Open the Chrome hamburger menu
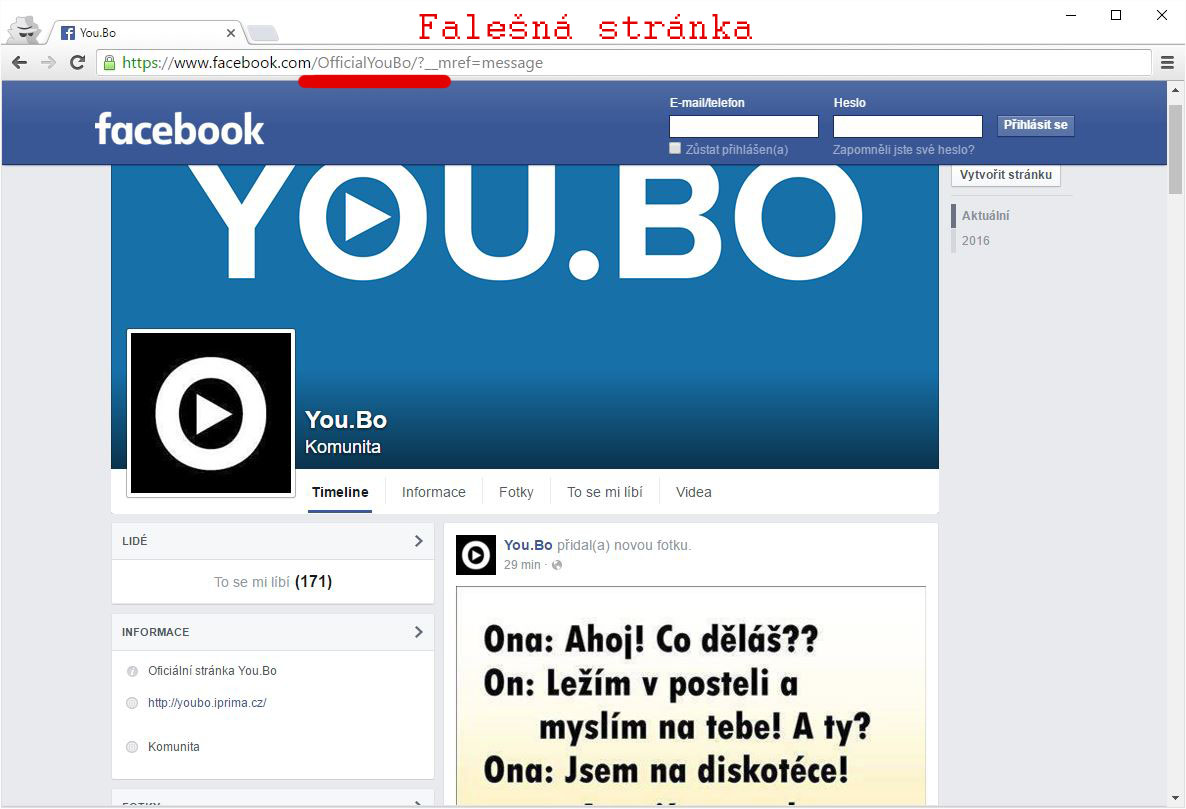The height and width of the screenshot is (809, 1186). pyautogui.click(x=1168, y=63)
